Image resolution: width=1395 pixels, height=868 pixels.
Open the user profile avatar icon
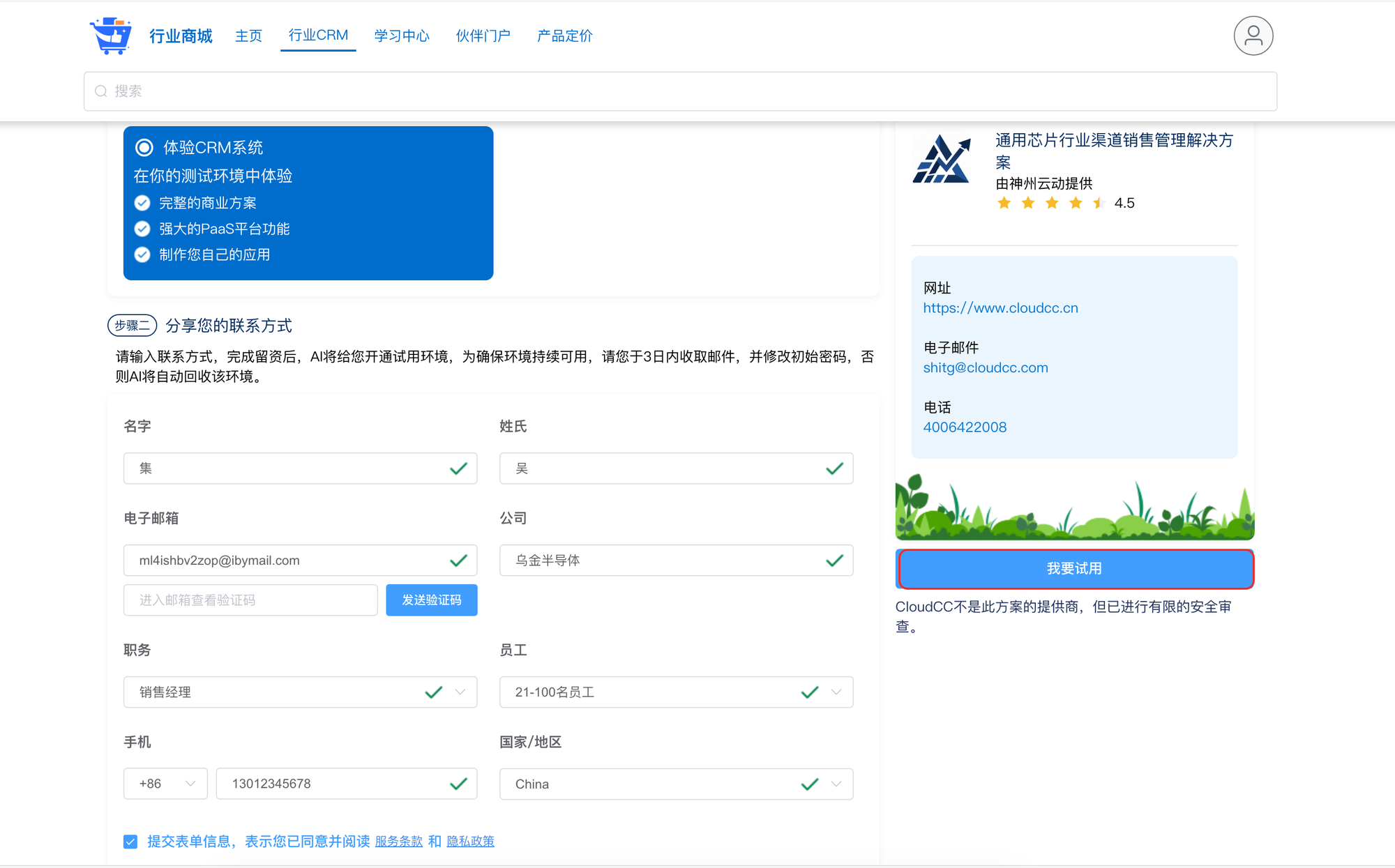(x=1253, y=36)
